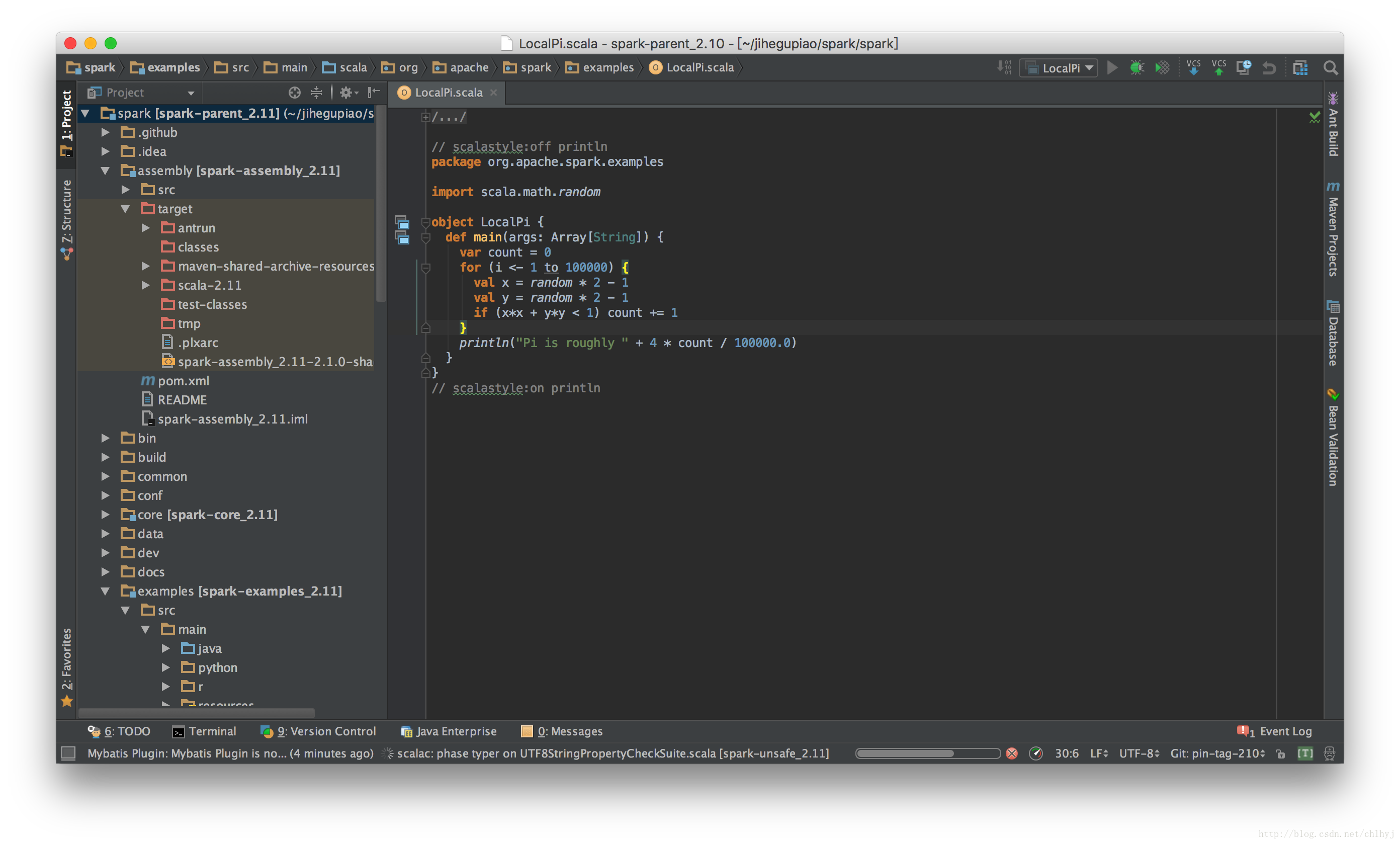Open the Database side panel
The image size is (1400, 844).
[1333, 333]
